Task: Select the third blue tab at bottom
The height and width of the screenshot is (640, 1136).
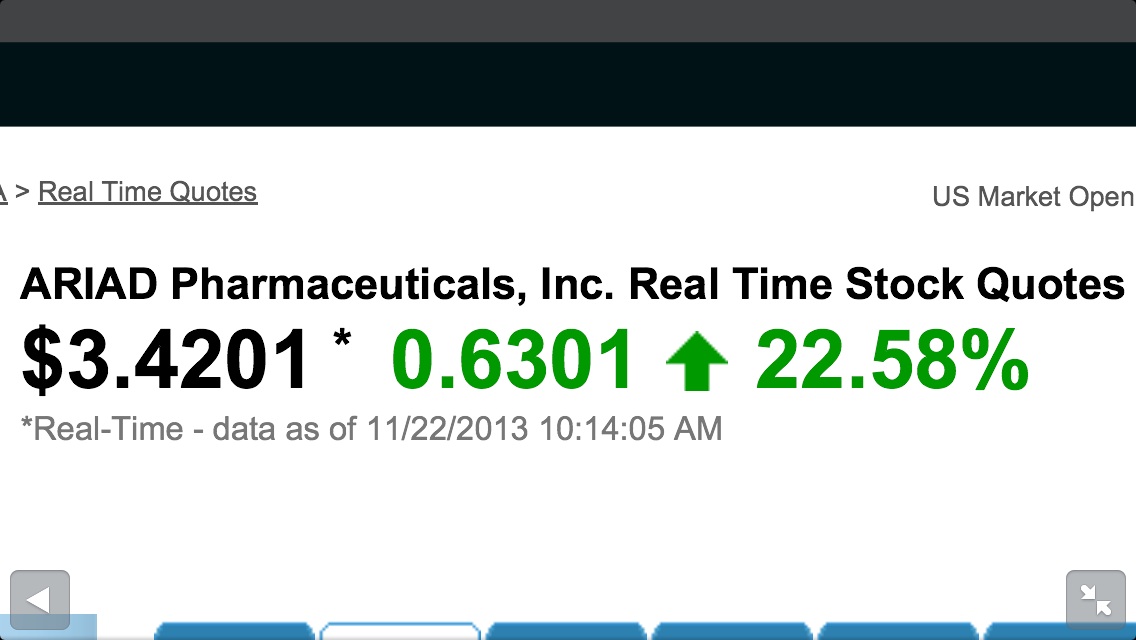Action: tap(566, 633)
